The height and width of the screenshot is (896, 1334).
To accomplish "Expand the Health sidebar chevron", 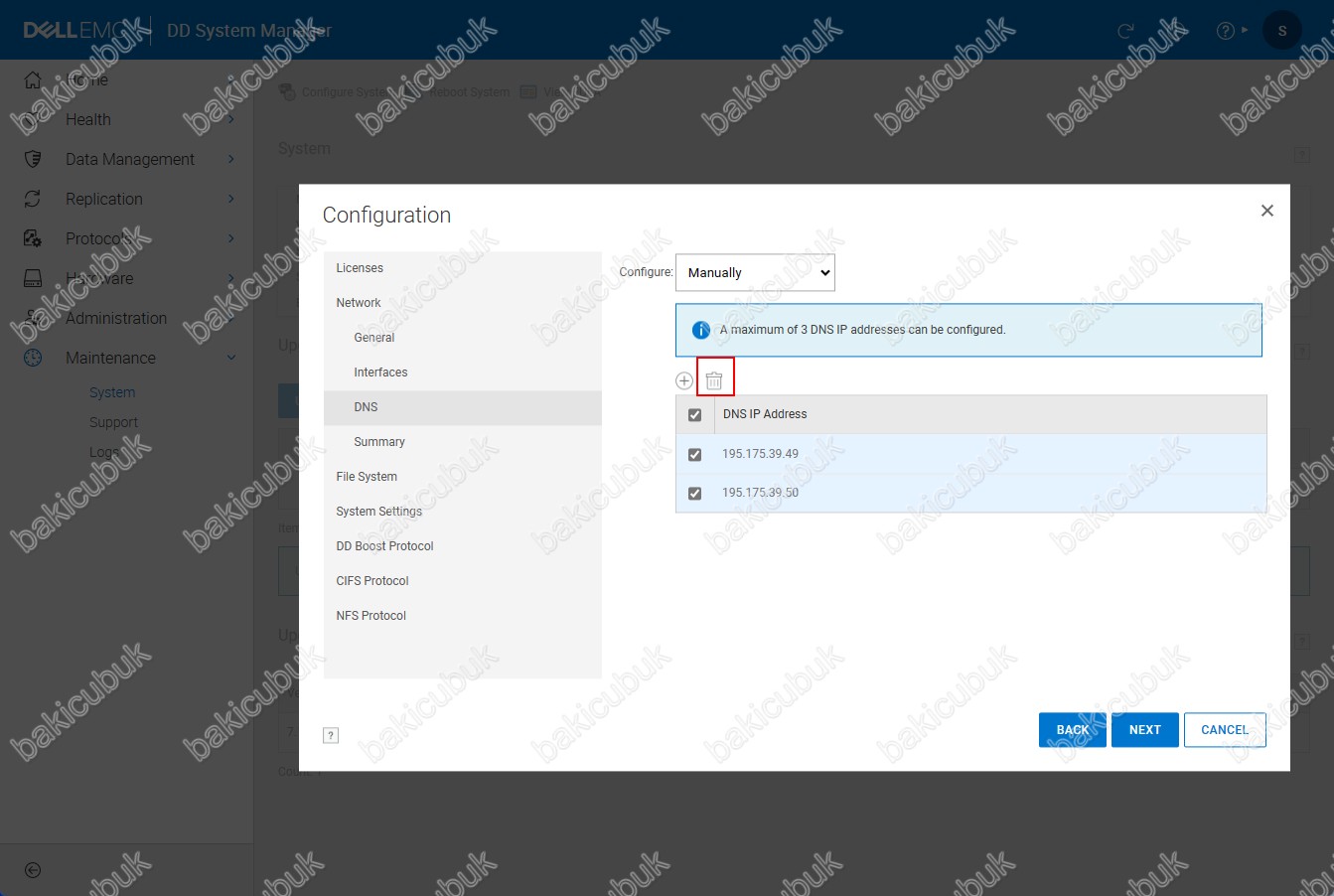I will 230,119.
